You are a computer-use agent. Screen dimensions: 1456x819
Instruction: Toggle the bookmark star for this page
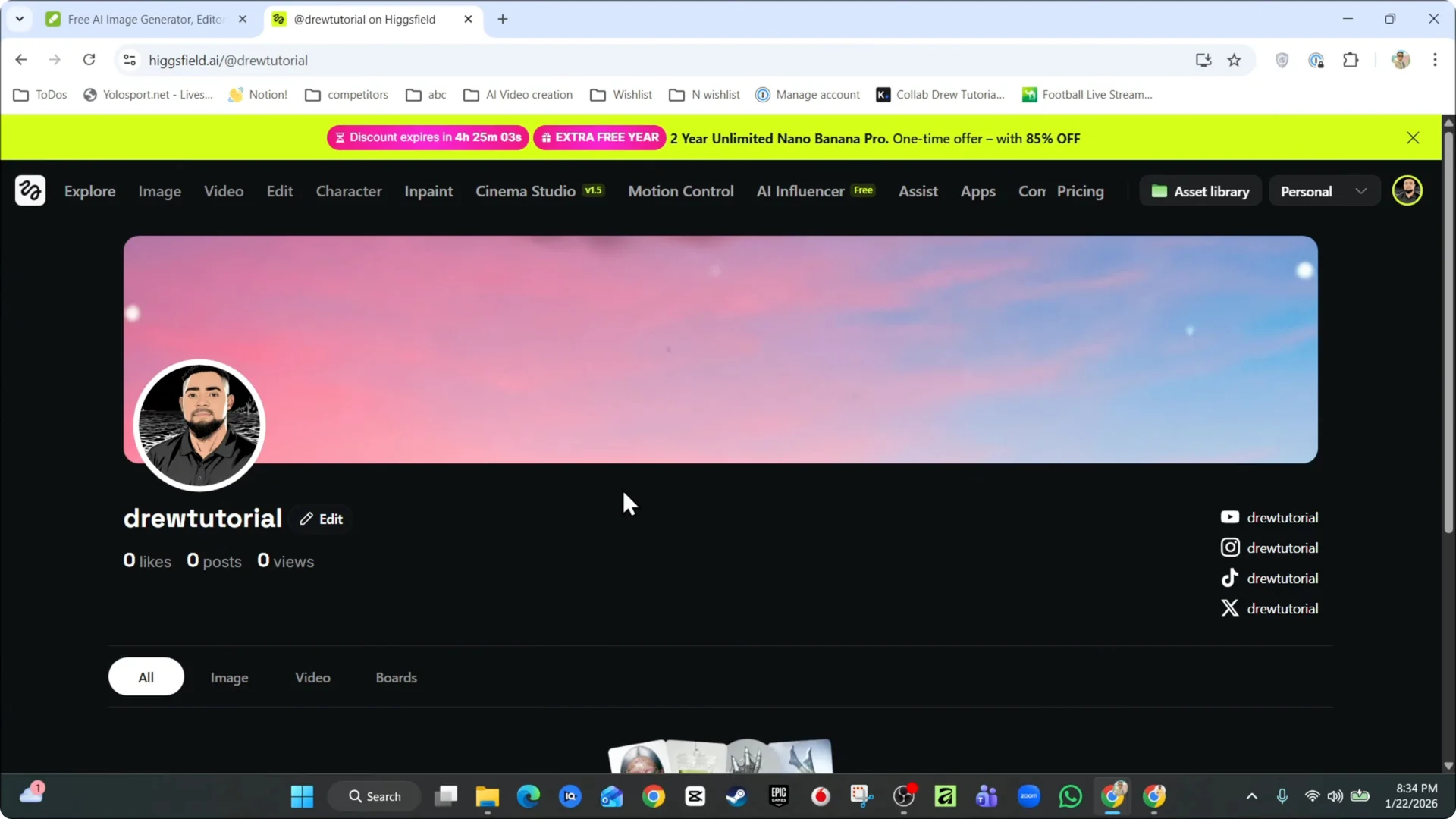pos(1235,60)
